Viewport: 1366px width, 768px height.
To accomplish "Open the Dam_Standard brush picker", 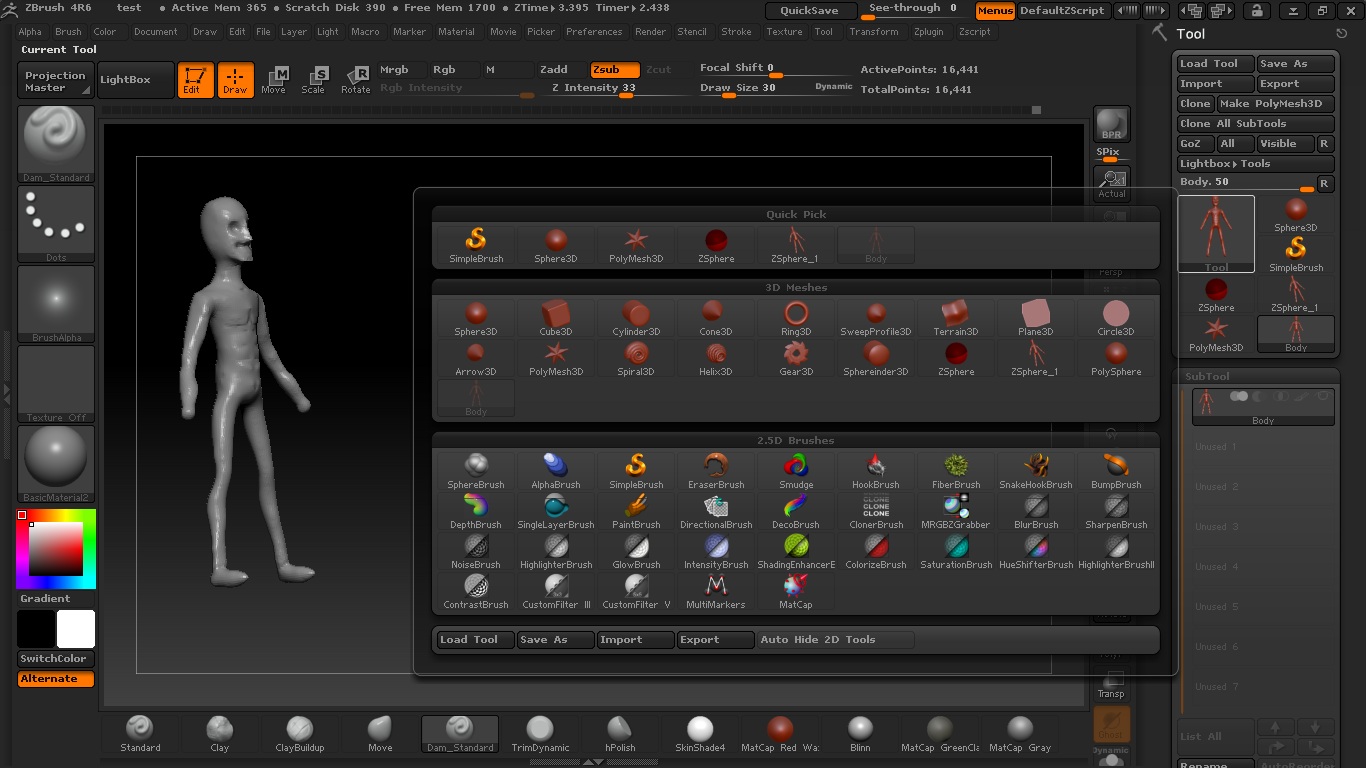I will click(56, 144).
